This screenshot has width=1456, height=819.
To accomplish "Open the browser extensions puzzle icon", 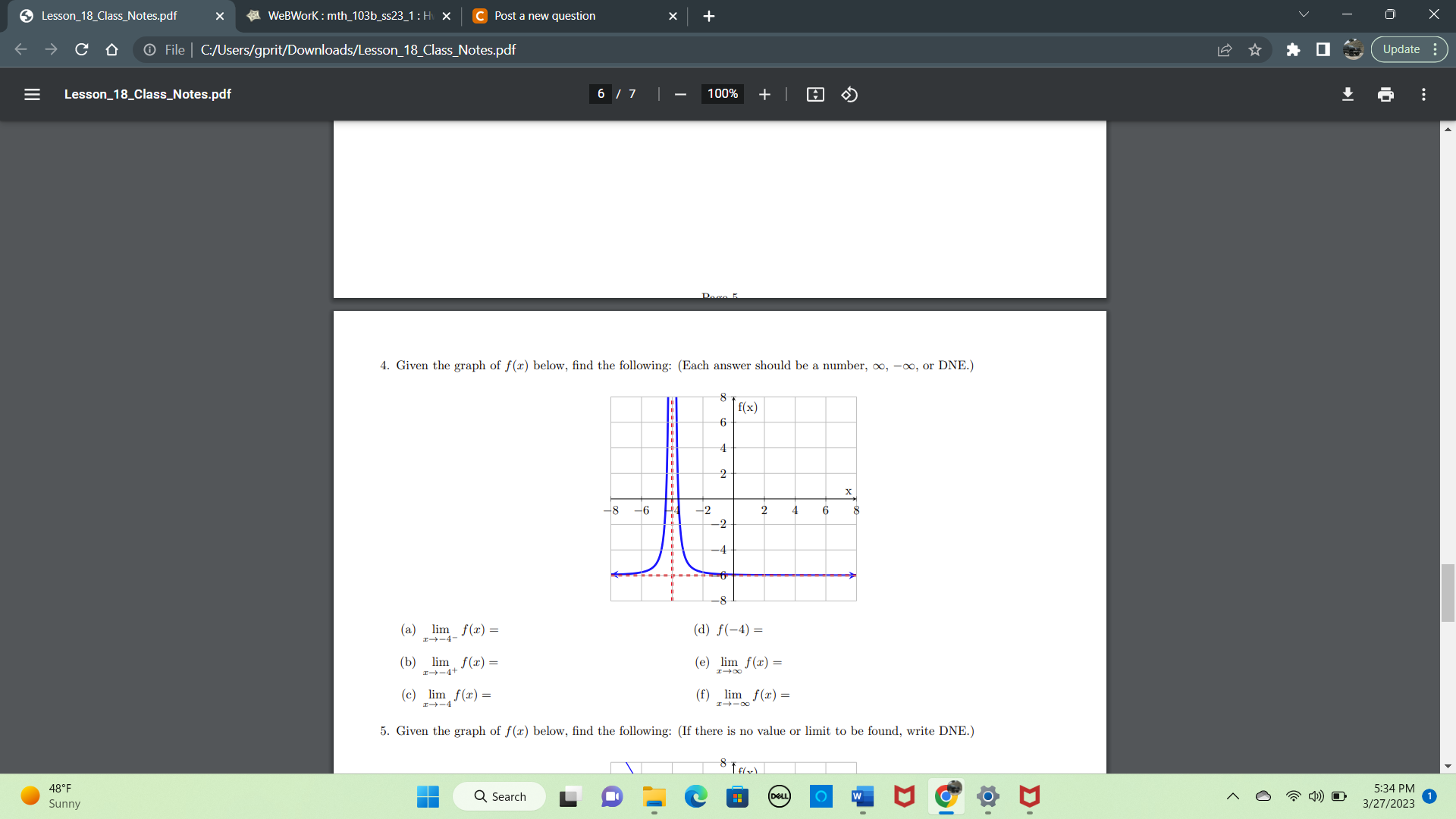I will click(x=1293, y=50).
